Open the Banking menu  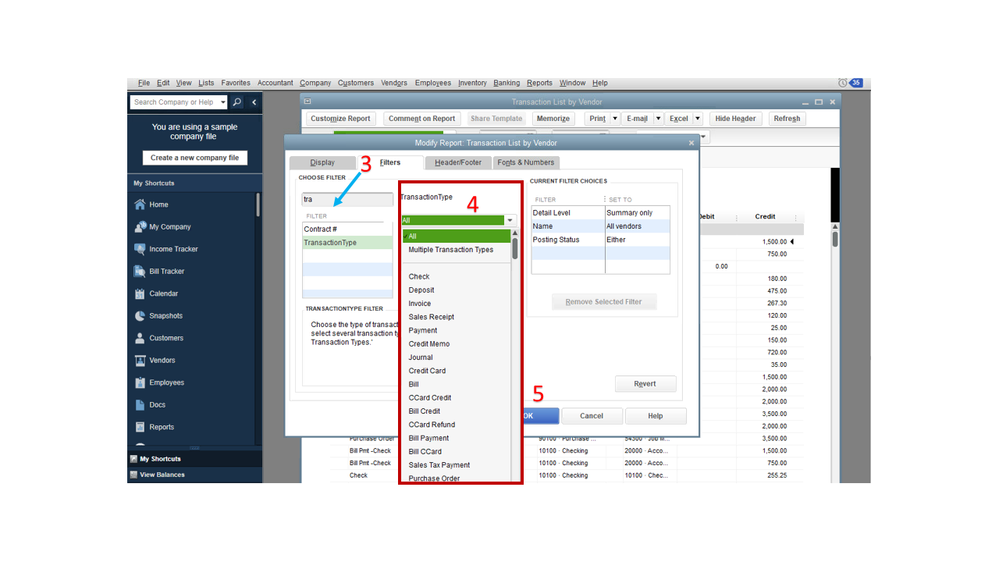[x=507, y=83]
